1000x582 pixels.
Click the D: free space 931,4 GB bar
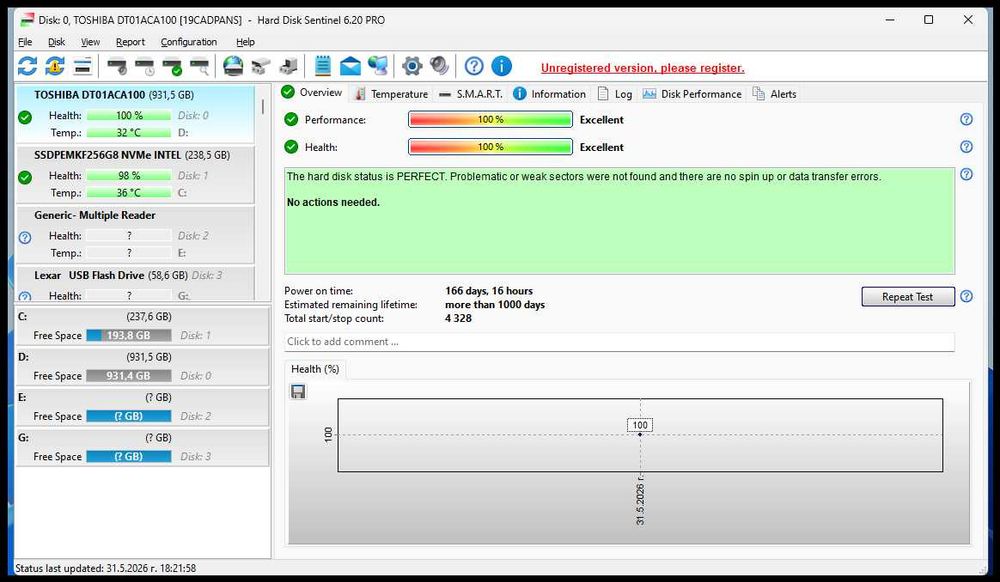pos(128,375)
